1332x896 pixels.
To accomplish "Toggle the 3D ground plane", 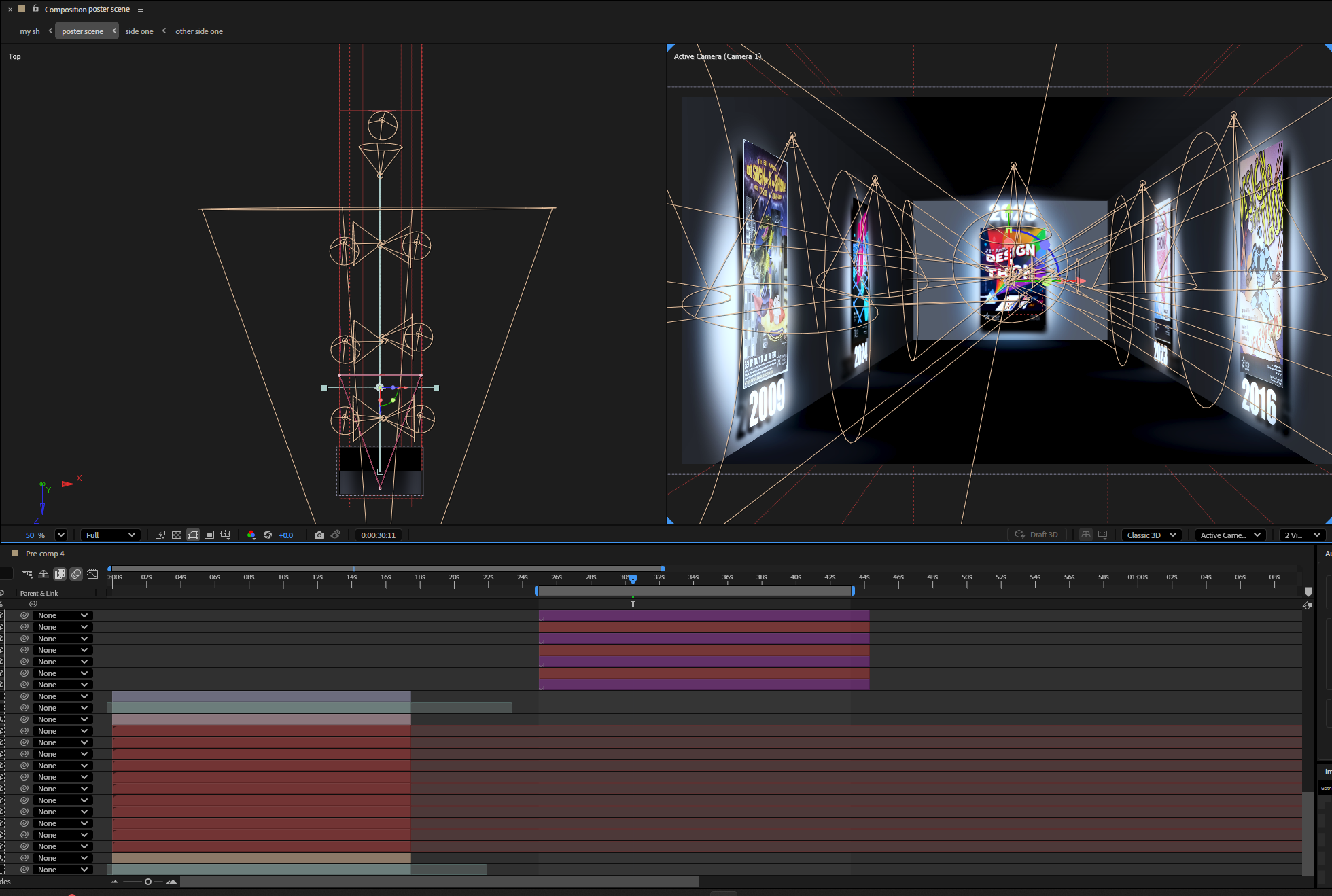I will 1086,535.
